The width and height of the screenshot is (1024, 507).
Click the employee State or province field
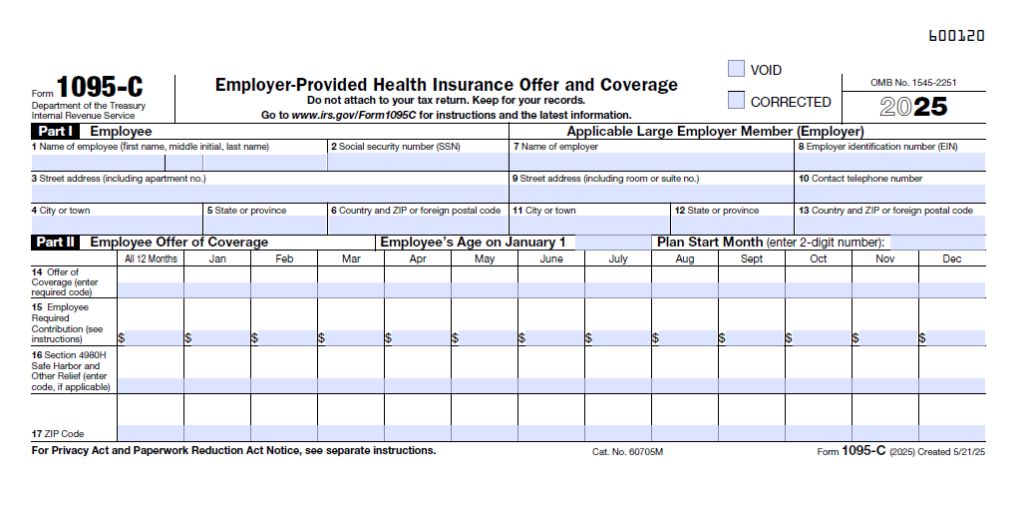tap(265, 225)
